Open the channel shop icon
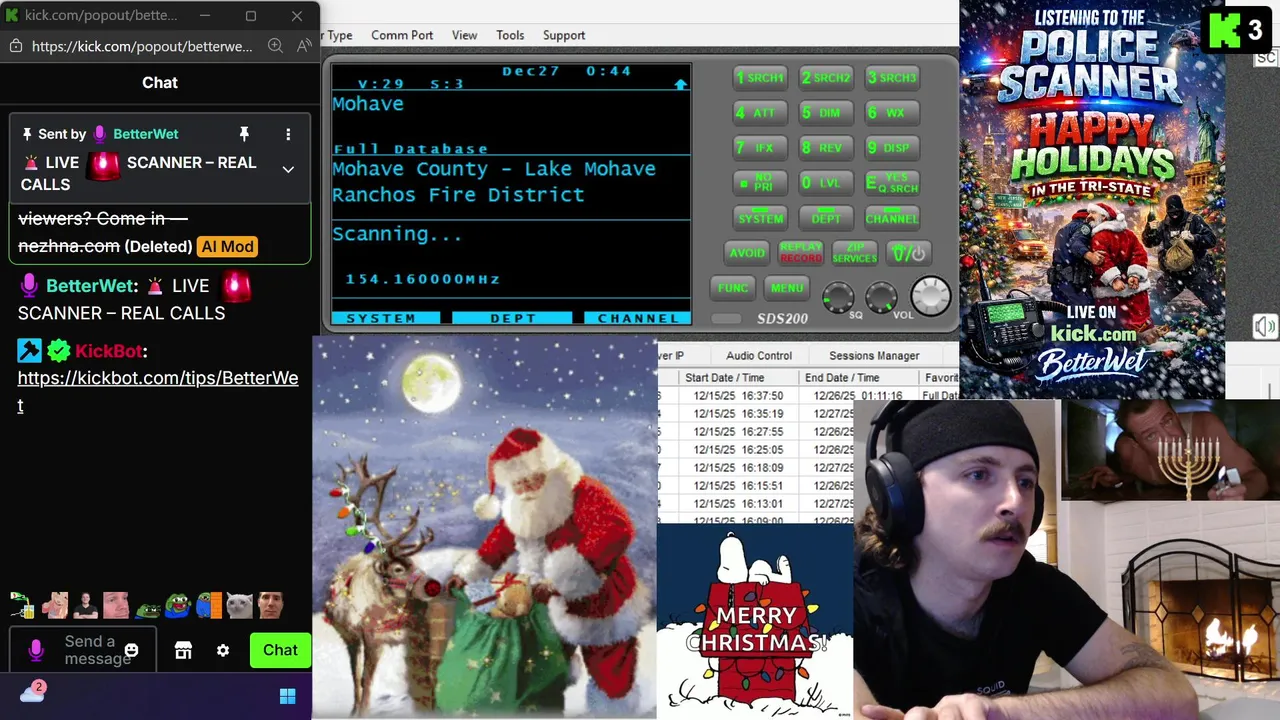Screen dimensions: 1280x720 tap(183, 650)
